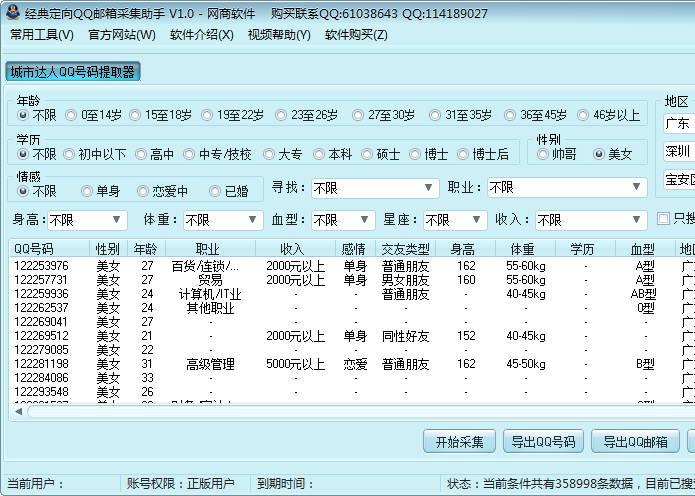Open the city field showing 深圳
This screenshot has height=496, width=695.
click(679, 152)
